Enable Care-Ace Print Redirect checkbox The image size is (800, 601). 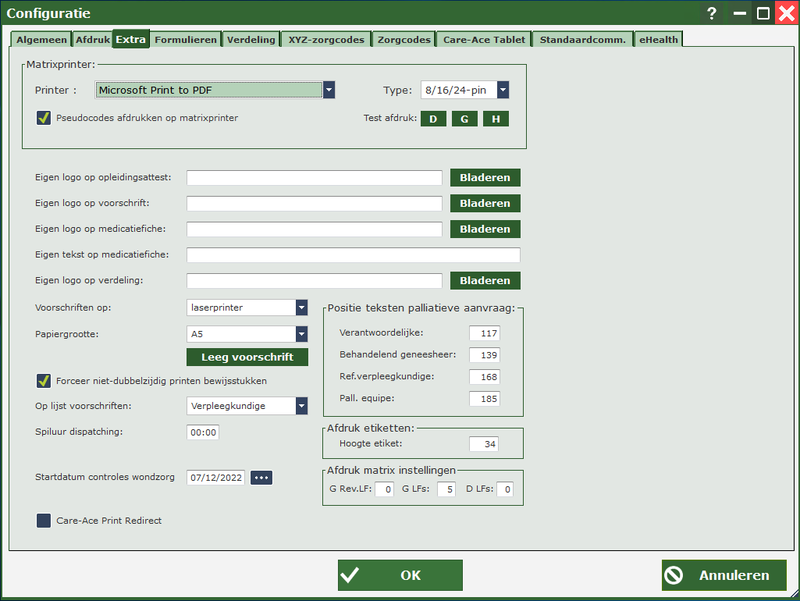click(43, 520)
